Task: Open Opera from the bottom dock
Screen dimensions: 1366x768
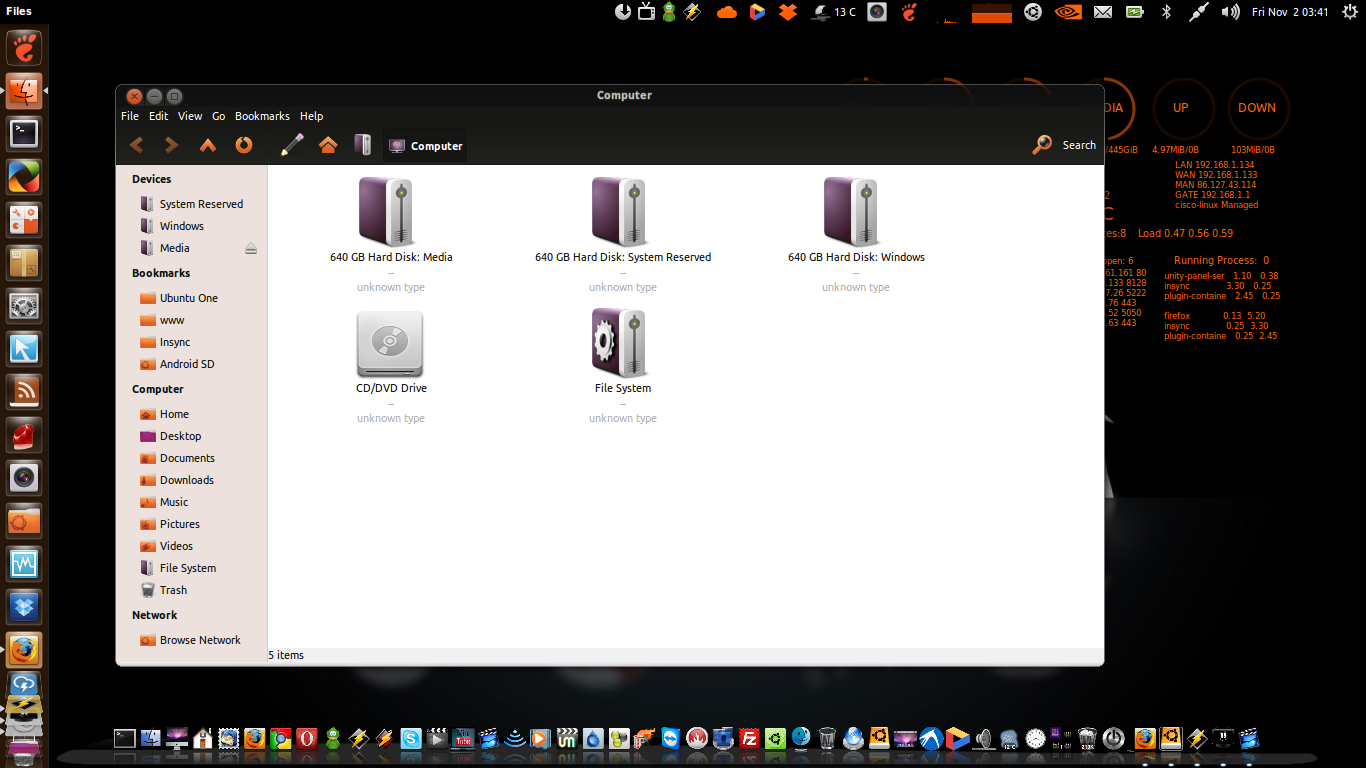Action: click(x=307, y=738)
